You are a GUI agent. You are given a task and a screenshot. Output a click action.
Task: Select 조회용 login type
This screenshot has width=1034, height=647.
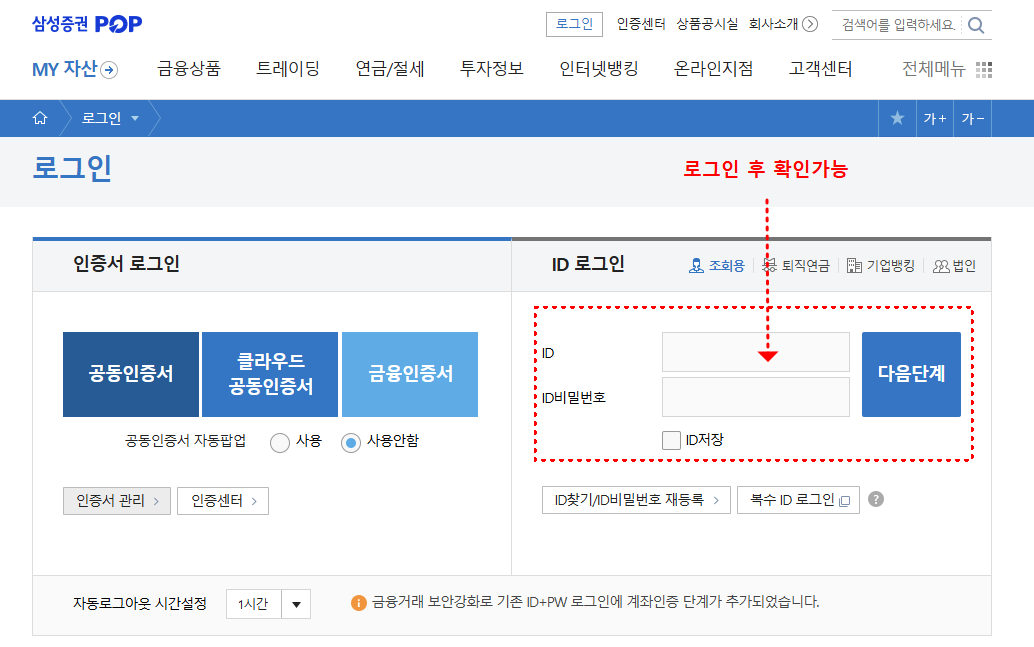click(x=717, y=266)
